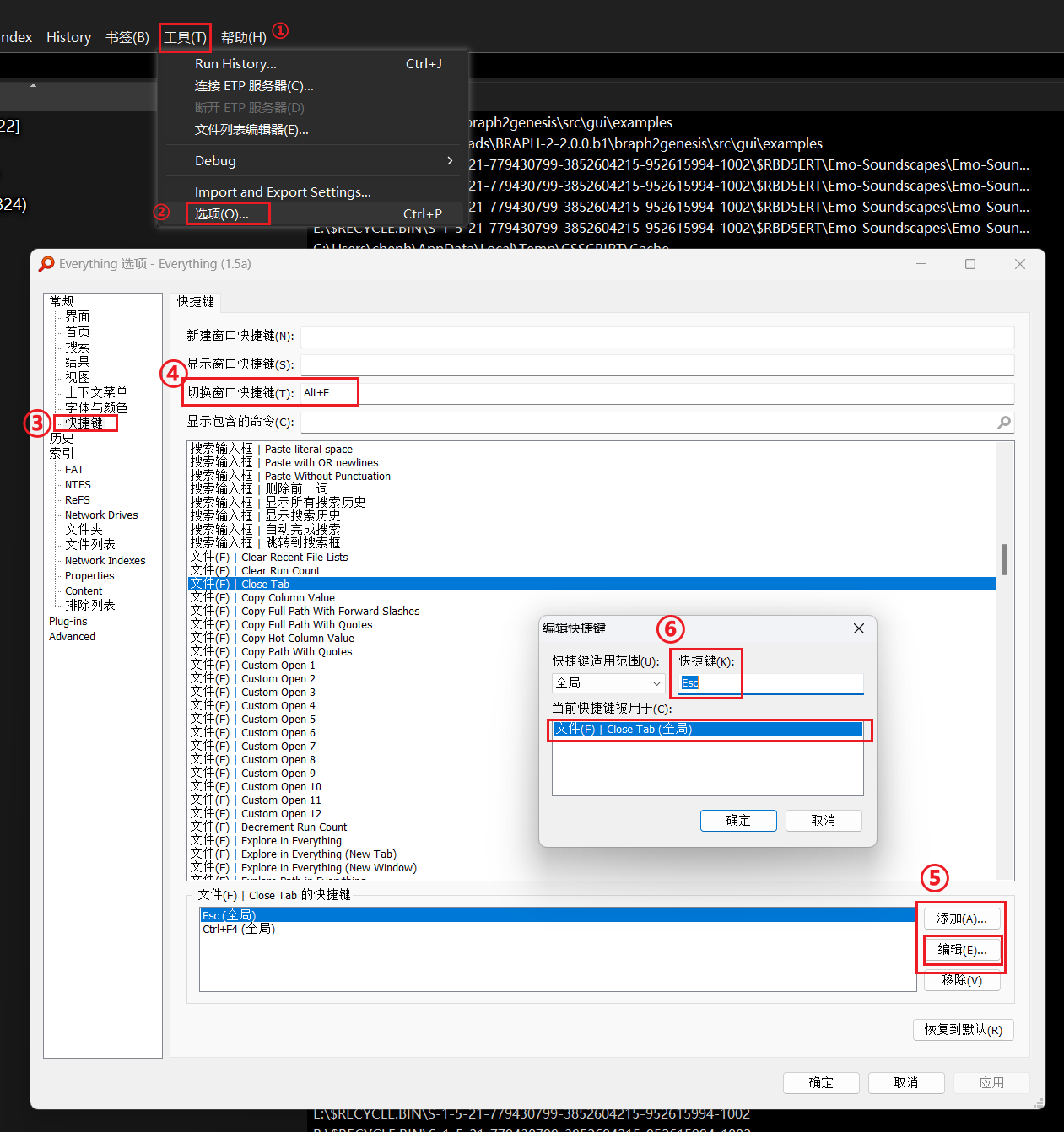This screenshot has height=1132, width=1064.
Task: Select the Esc (全局) shortcut entry
Action: pyautogui.click(x=558, y=916)
